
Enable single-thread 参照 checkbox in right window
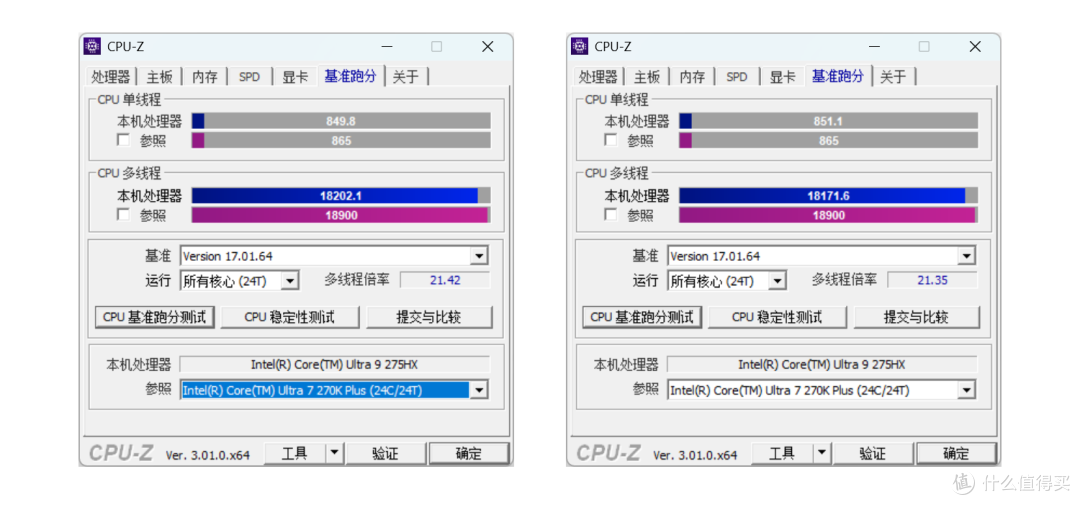[611, 141]
